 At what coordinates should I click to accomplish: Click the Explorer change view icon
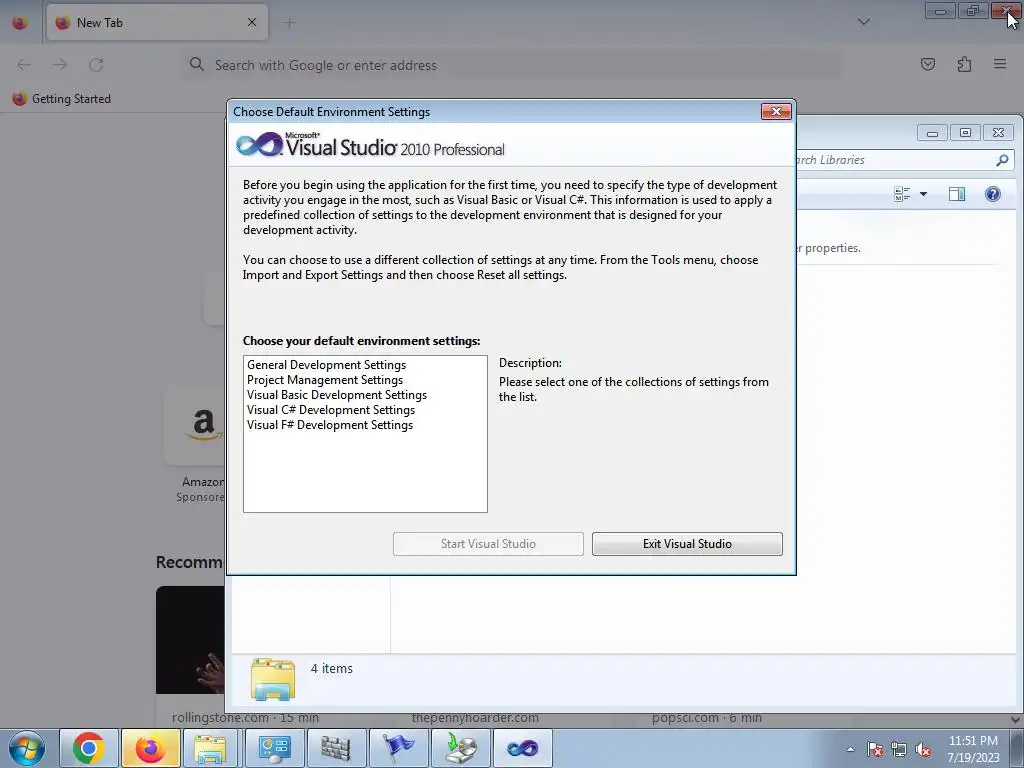coord(902,194)
